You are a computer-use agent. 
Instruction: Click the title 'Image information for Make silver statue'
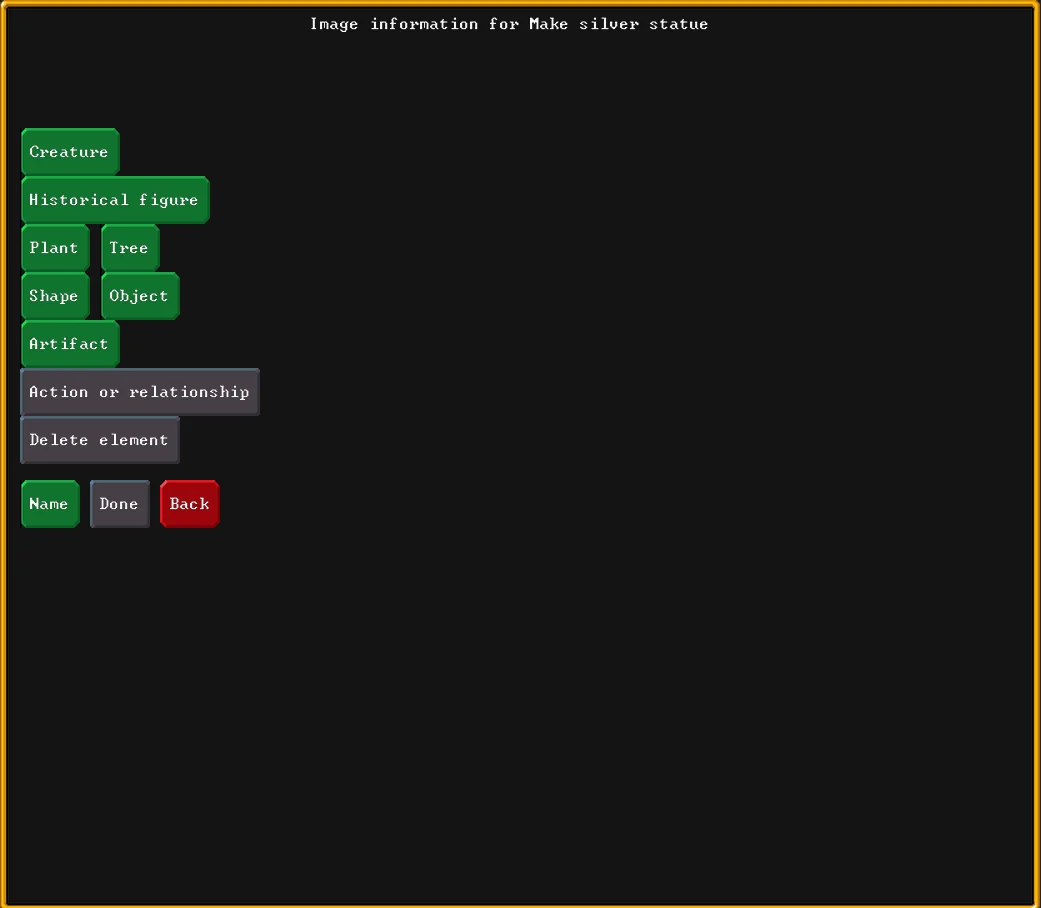pyautogui.click(x=509, y=25)
